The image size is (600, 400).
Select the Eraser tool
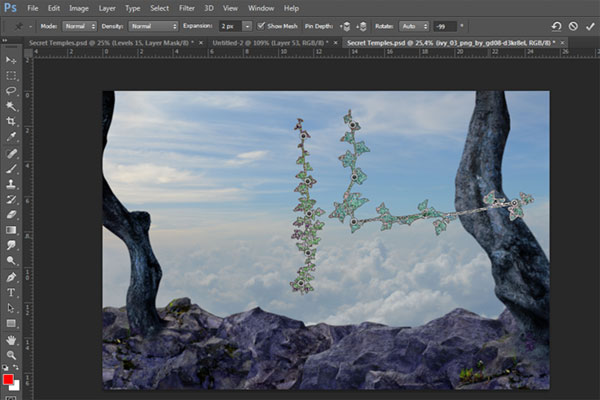pyautogui.click(x=11, y=214)
